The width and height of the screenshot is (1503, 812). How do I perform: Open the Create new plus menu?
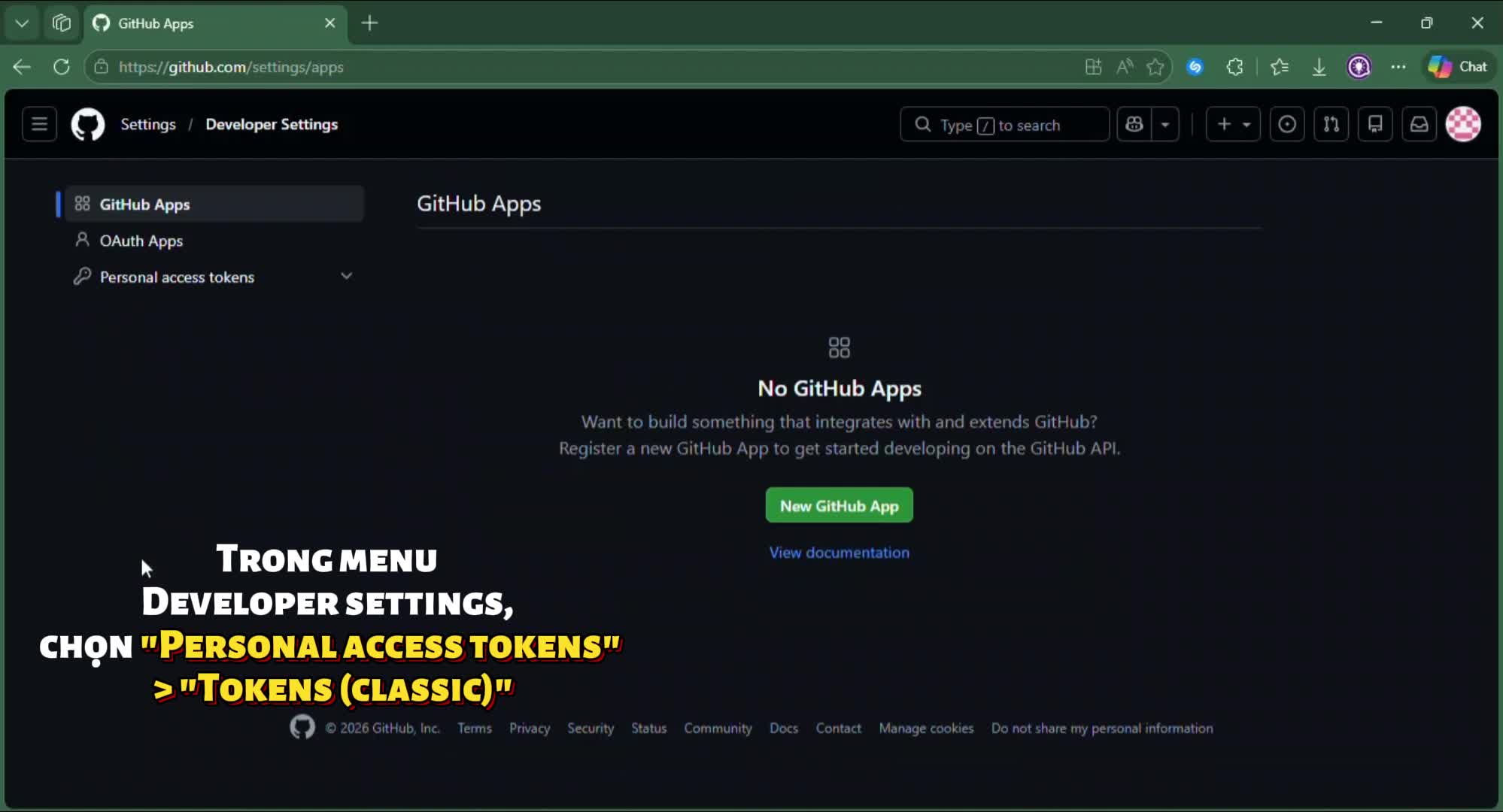(x=1233, y=124)
